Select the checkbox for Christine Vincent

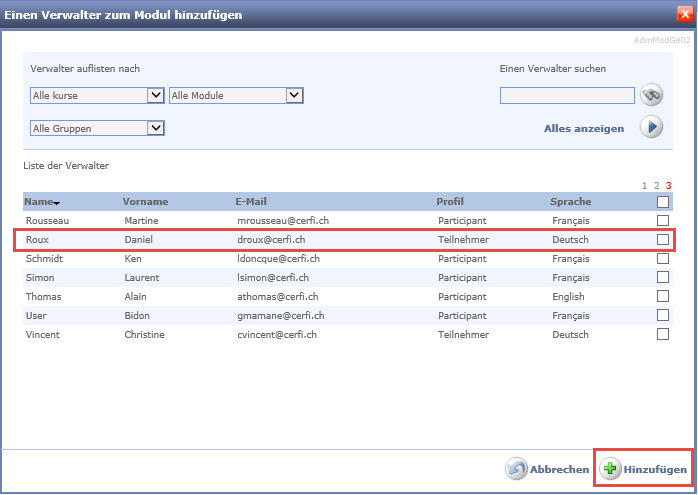point(663,335)
